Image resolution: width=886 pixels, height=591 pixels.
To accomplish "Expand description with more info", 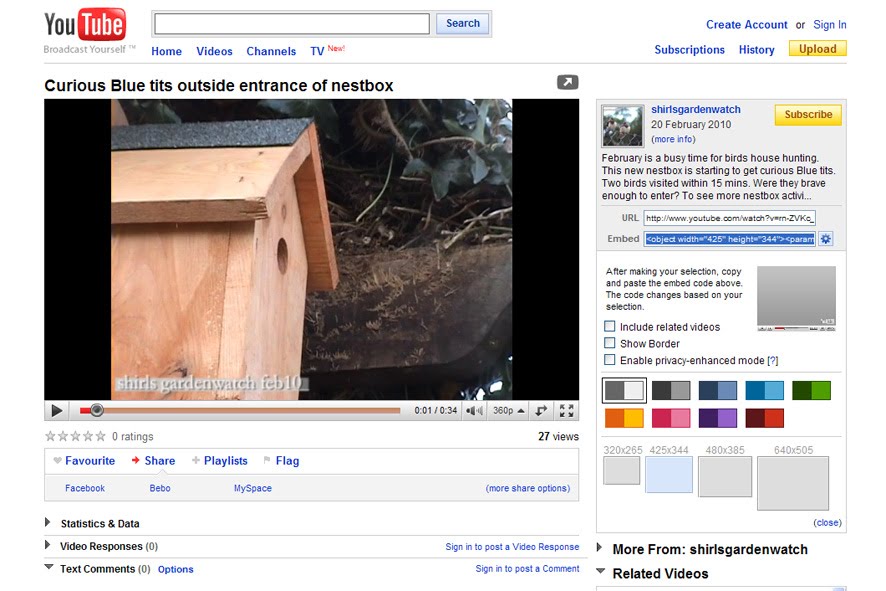I will coord(673,139).
